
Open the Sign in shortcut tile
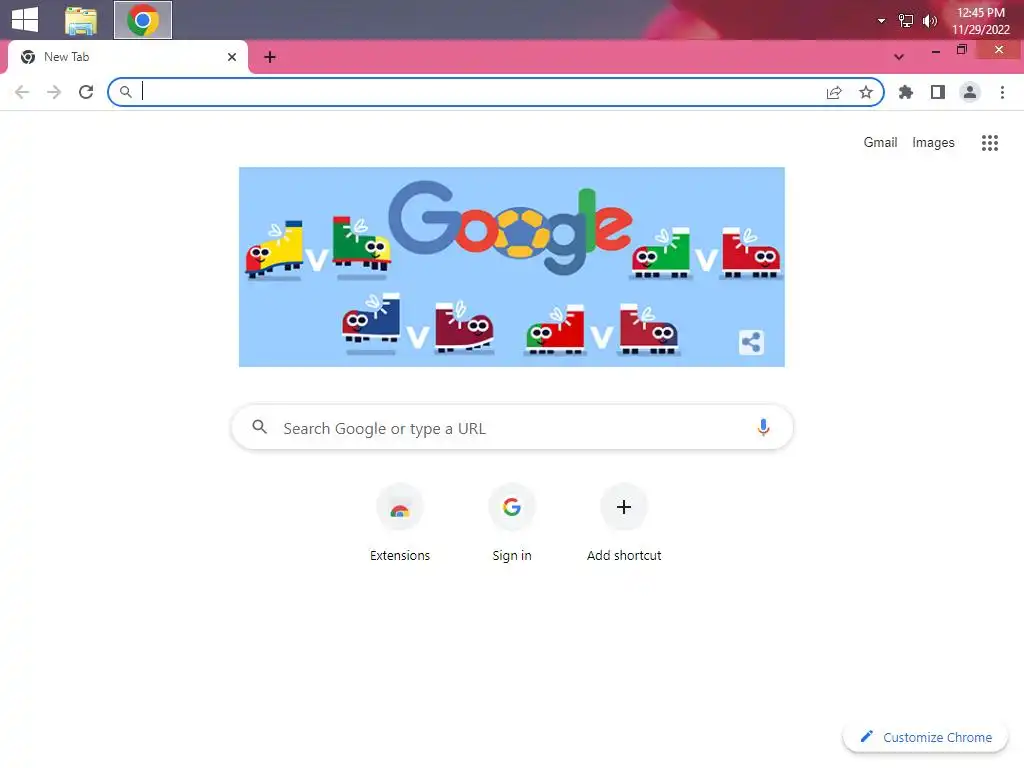coord(512,523)
